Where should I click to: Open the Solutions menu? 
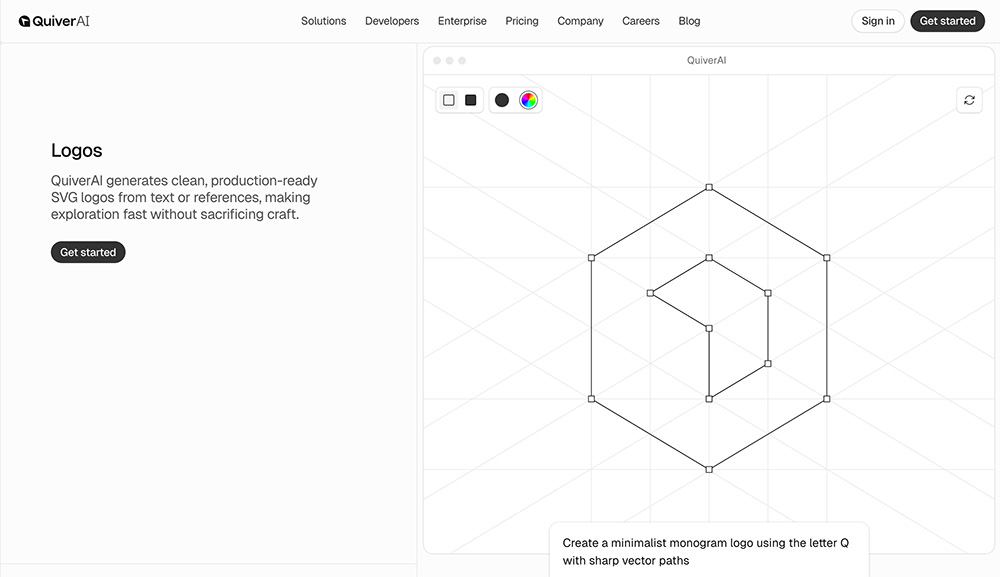pos(323,21)
